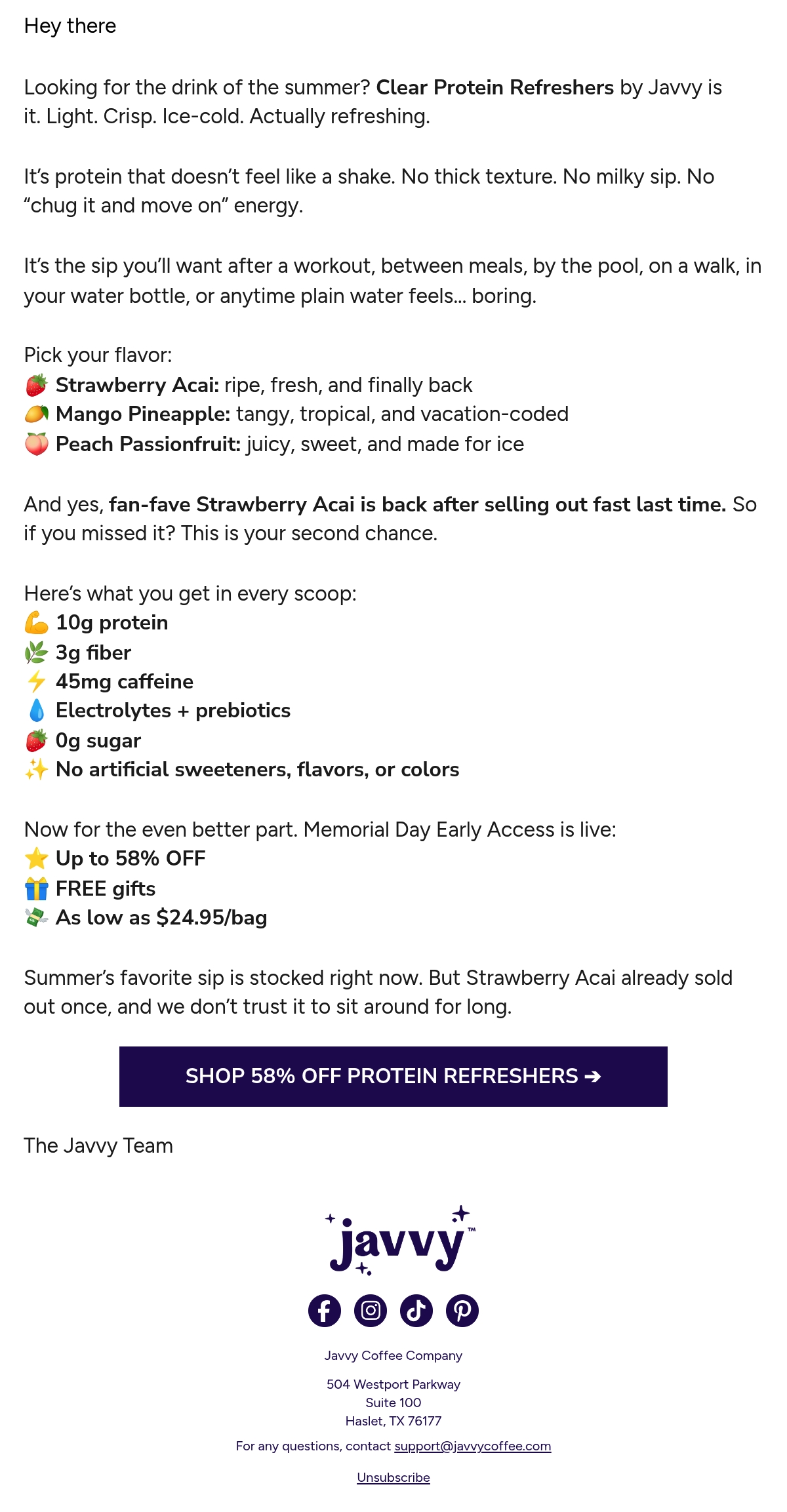Click the water droplet by Electrolytes
Screen dimensions: 787x1512
click(x=37, y=710)
